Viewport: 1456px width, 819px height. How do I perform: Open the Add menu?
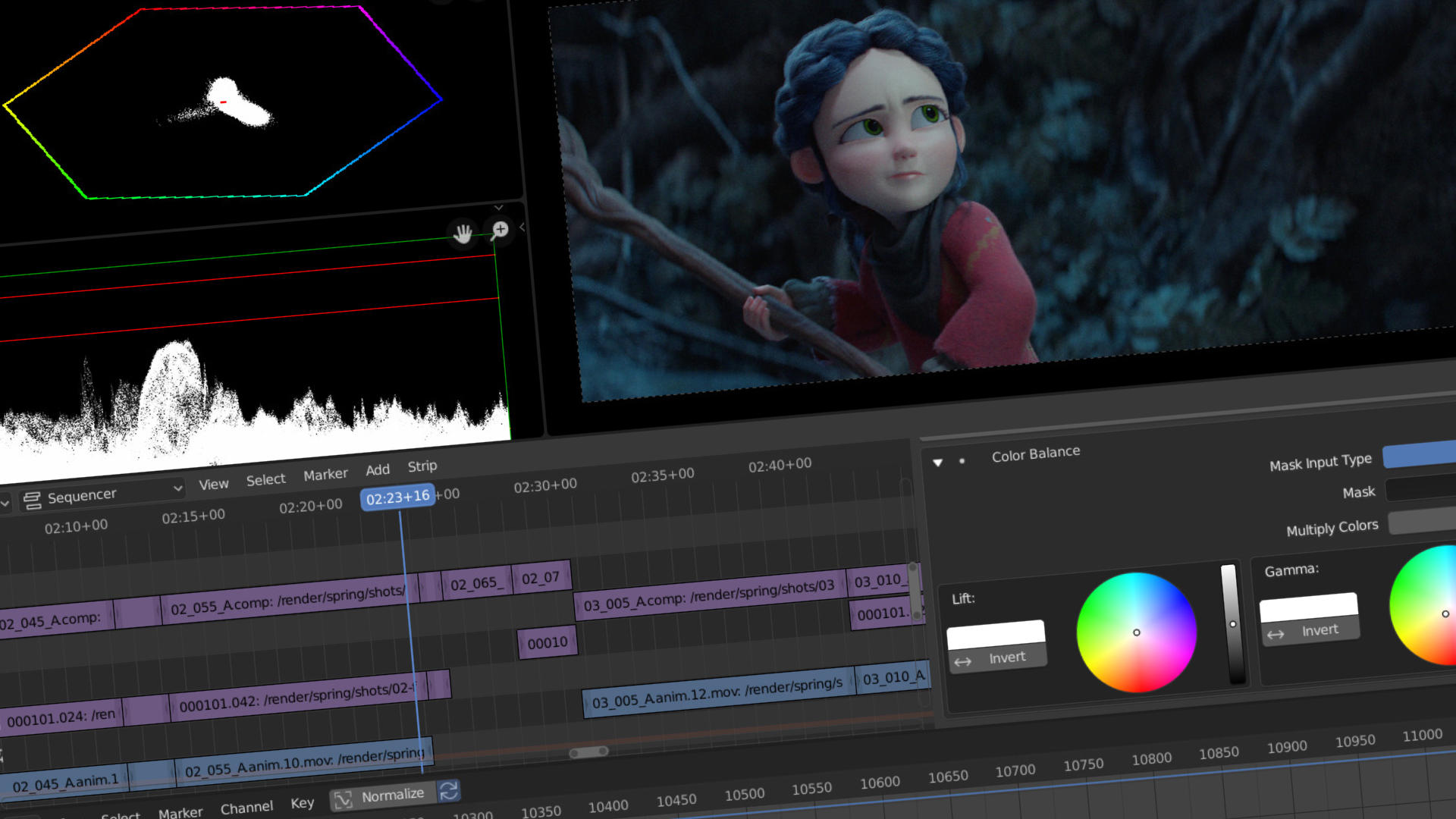[x=378, y=469]
